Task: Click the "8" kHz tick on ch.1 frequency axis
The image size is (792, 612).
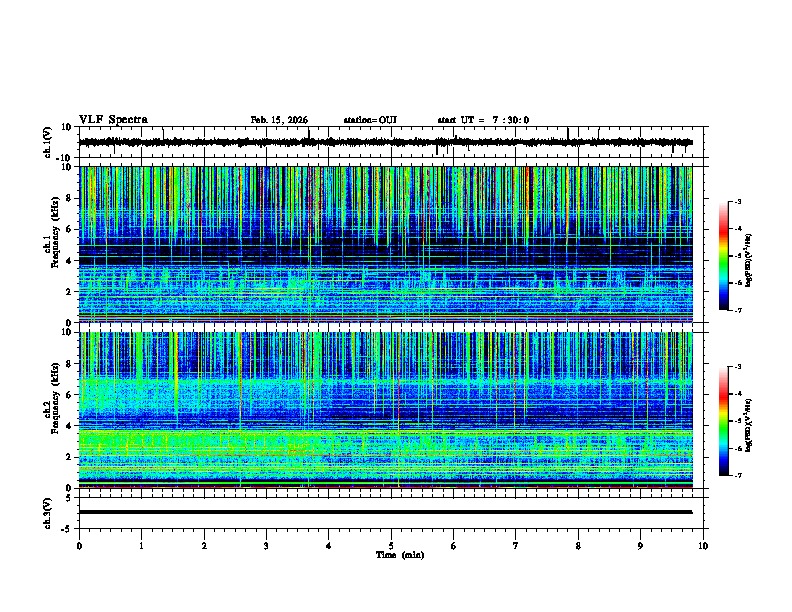Action: point(69,198)
